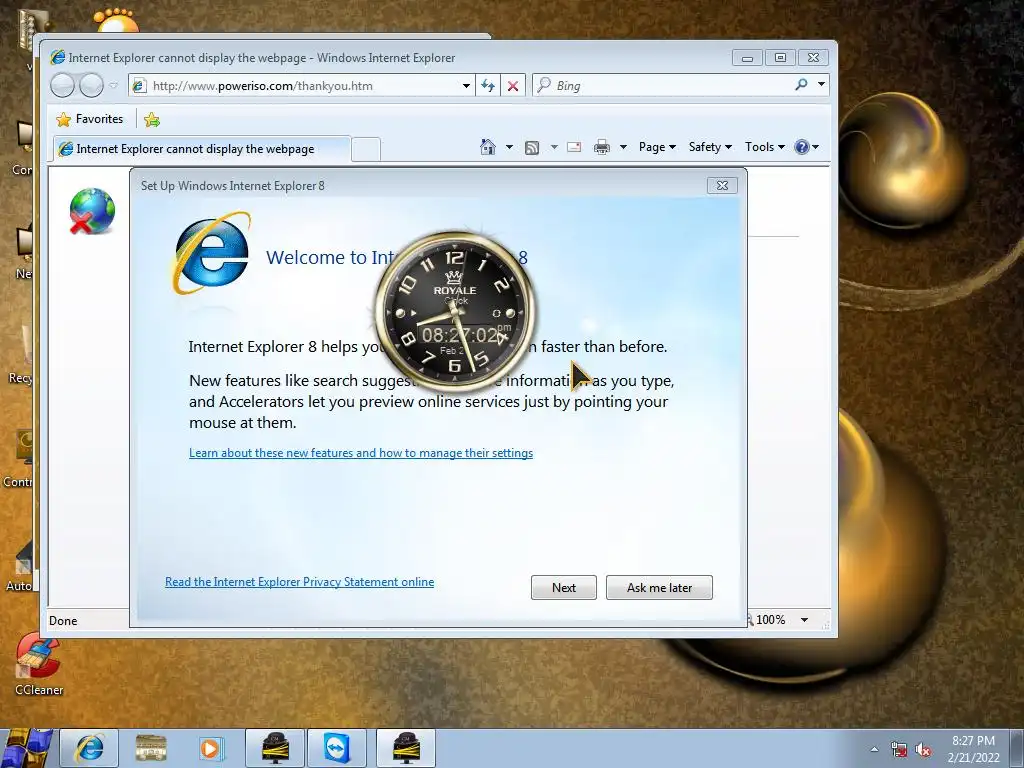The image size is (1024, 768).
Task: Open the Internet Explorer Privacy Statement link
Action: point(299,582)
